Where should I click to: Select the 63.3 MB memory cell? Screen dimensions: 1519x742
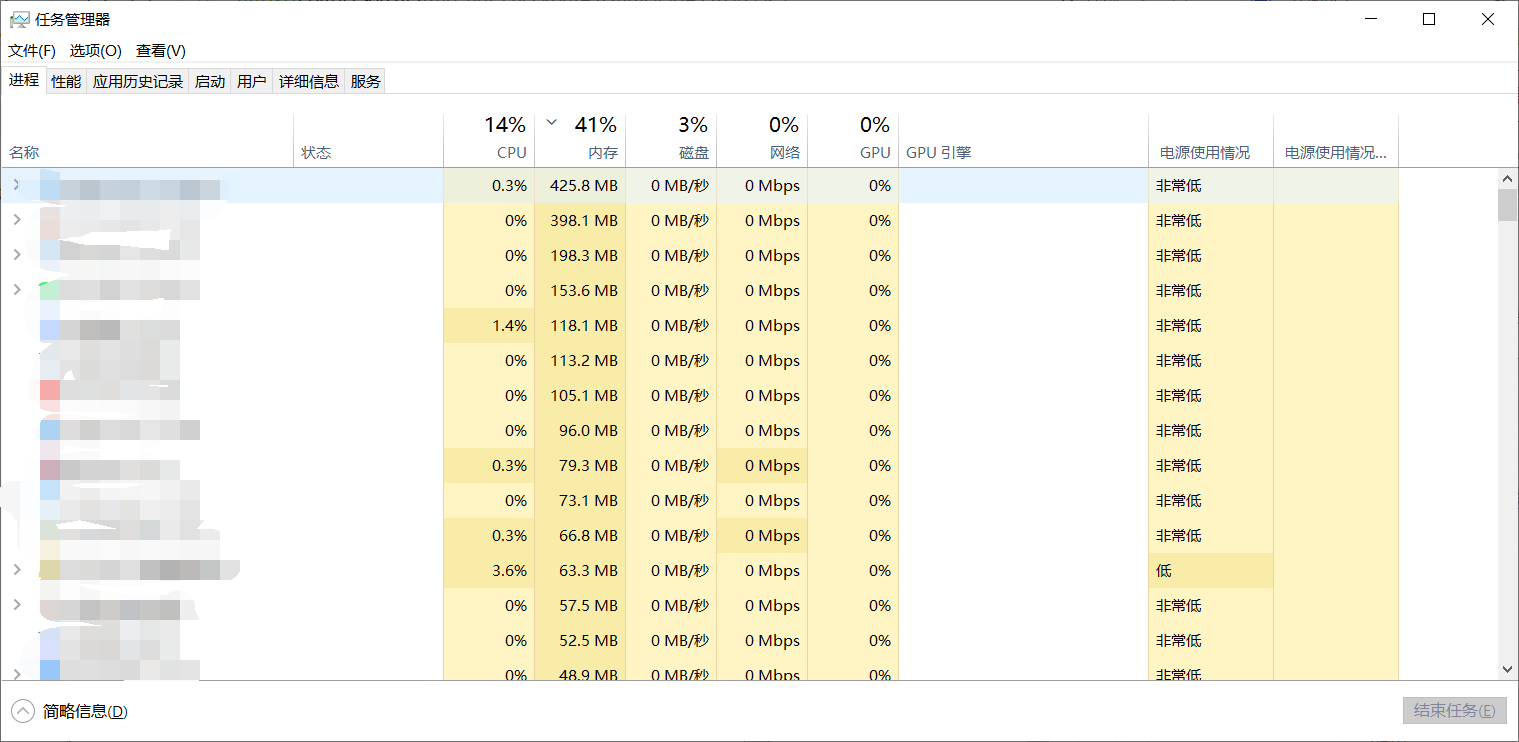click(580, 570)
